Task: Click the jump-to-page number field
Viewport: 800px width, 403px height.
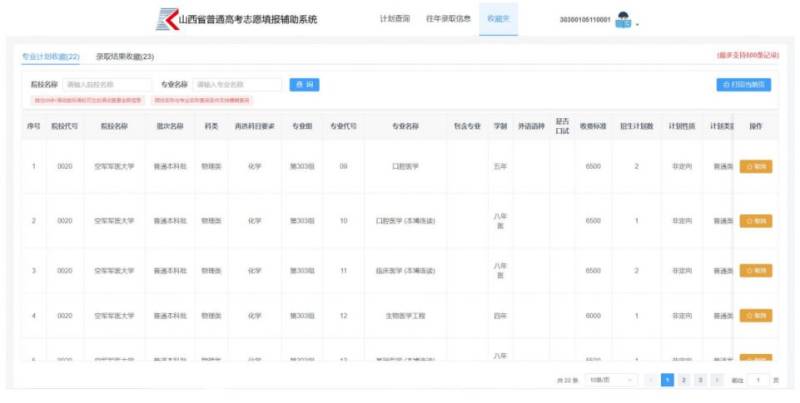Action: point(758,380)
